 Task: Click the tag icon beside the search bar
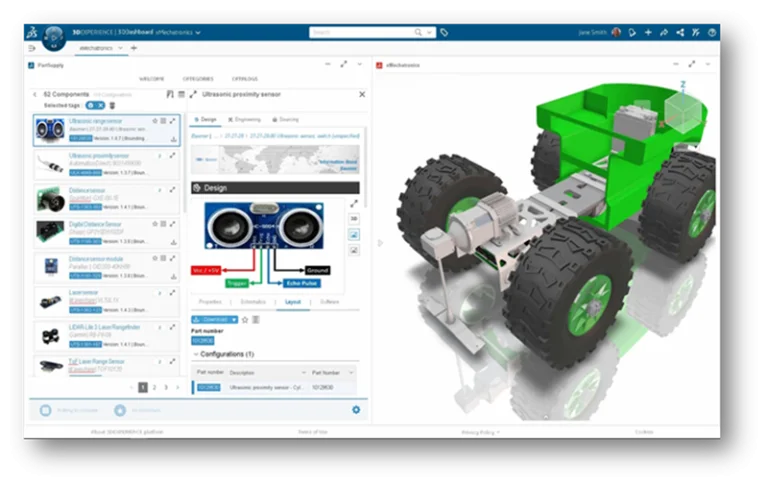coord(444,32)
